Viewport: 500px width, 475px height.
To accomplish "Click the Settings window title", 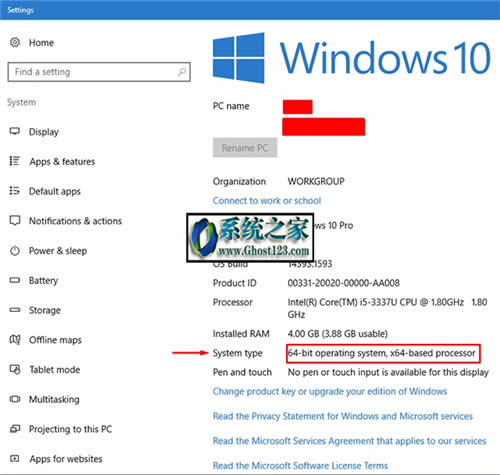I will point(20,10).
